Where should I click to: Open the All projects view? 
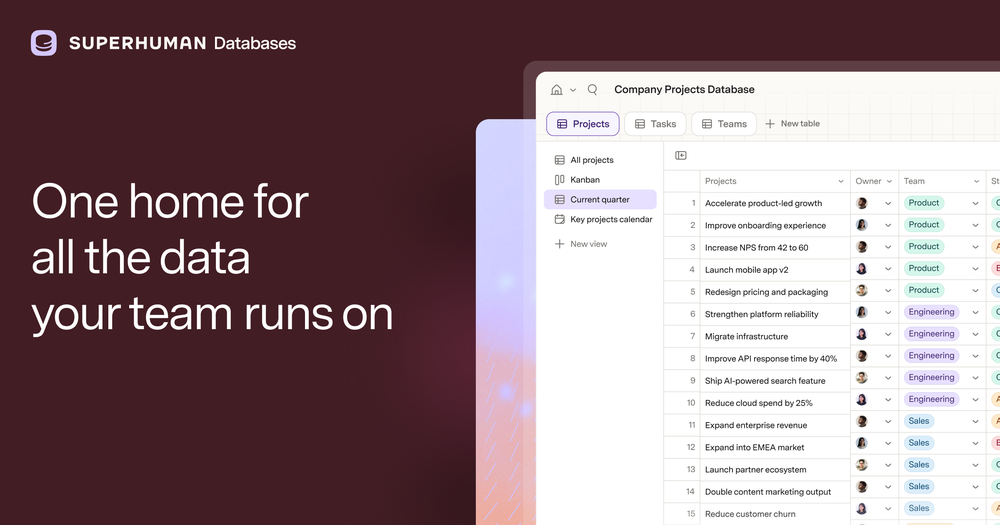[x=600, y=159]
